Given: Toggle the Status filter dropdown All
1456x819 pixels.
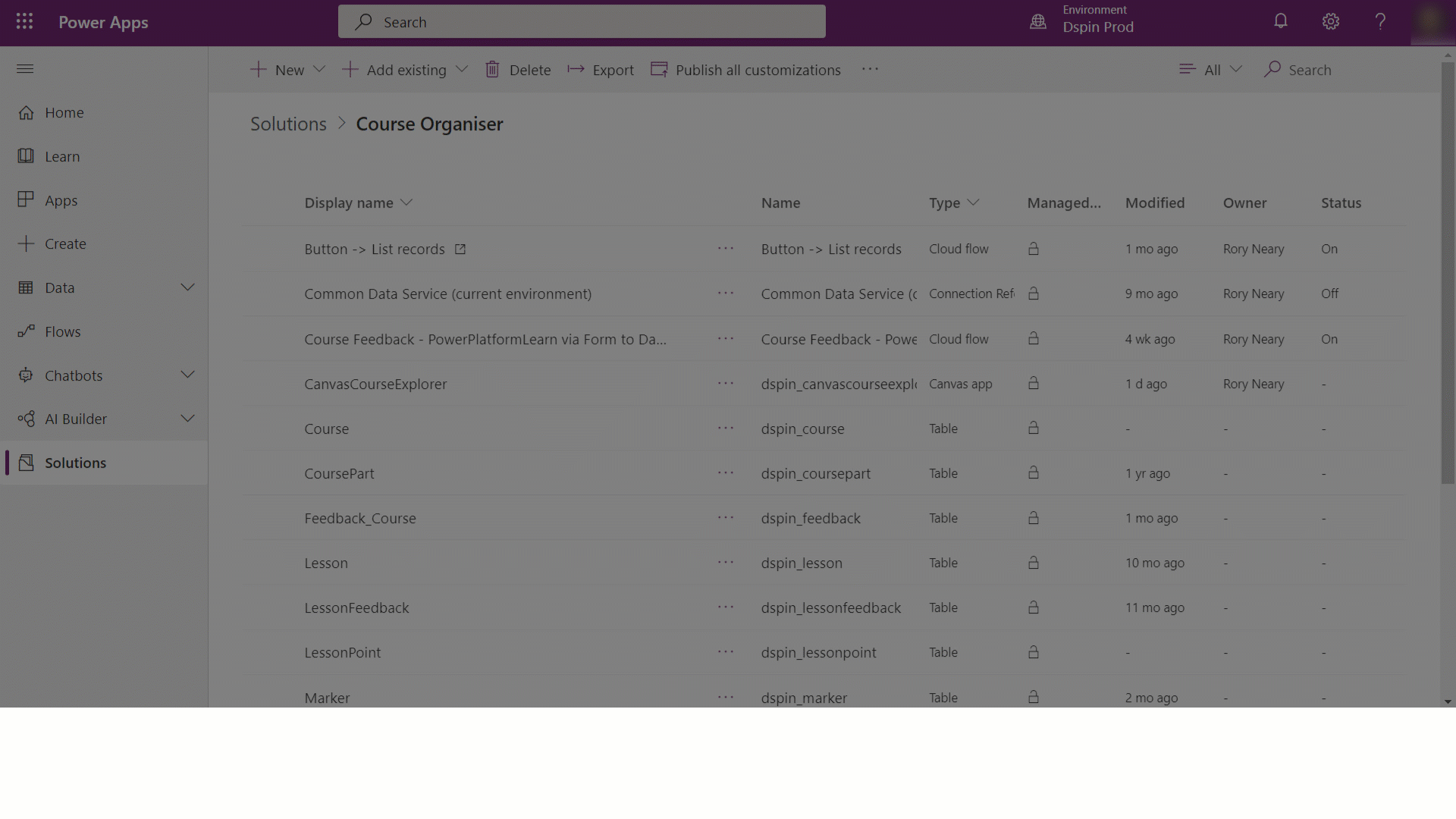Looking at the screenshot, I should click(1209, 69).
